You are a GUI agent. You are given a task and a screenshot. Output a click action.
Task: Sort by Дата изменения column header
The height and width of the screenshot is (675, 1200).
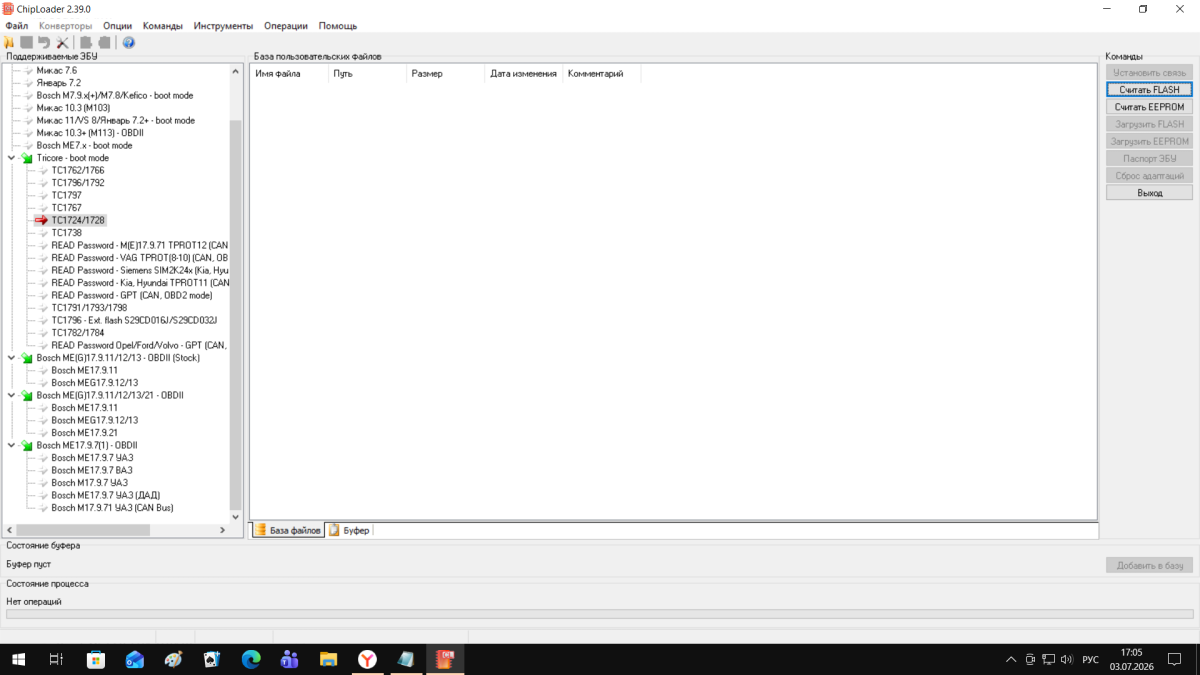[x=524, y=73]
